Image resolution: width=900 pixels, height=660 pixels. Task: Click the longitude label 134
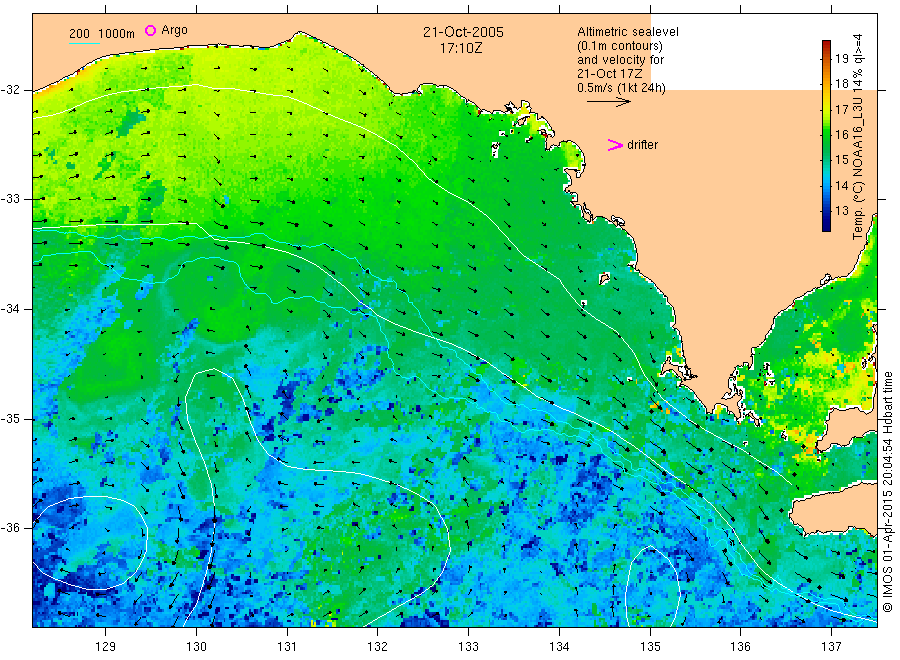[x=559, y=647]
